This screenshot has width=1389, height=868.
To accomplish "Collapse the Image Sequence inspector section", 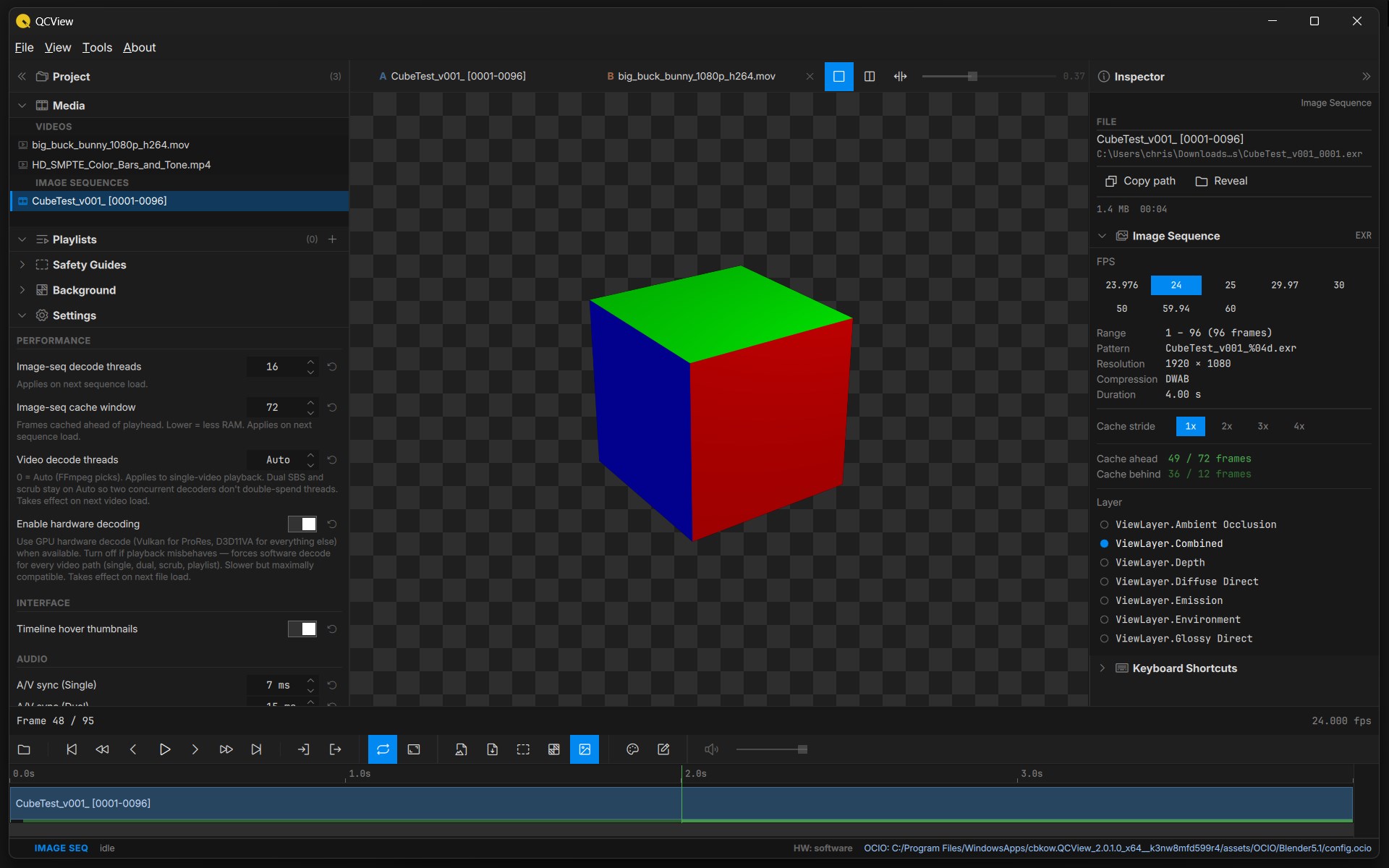I will (1102, 236).
